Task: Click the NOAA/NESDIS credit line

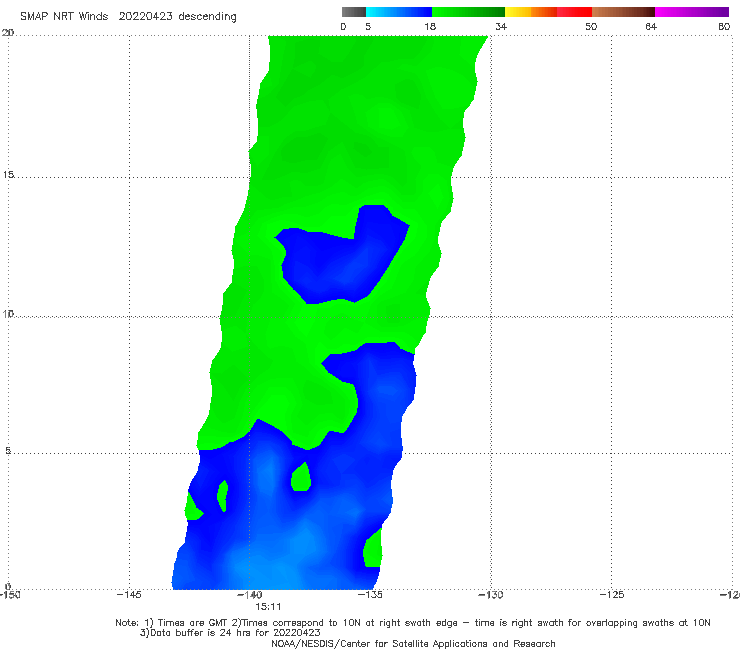Action: pyautogui.click(x=413, y=643)
